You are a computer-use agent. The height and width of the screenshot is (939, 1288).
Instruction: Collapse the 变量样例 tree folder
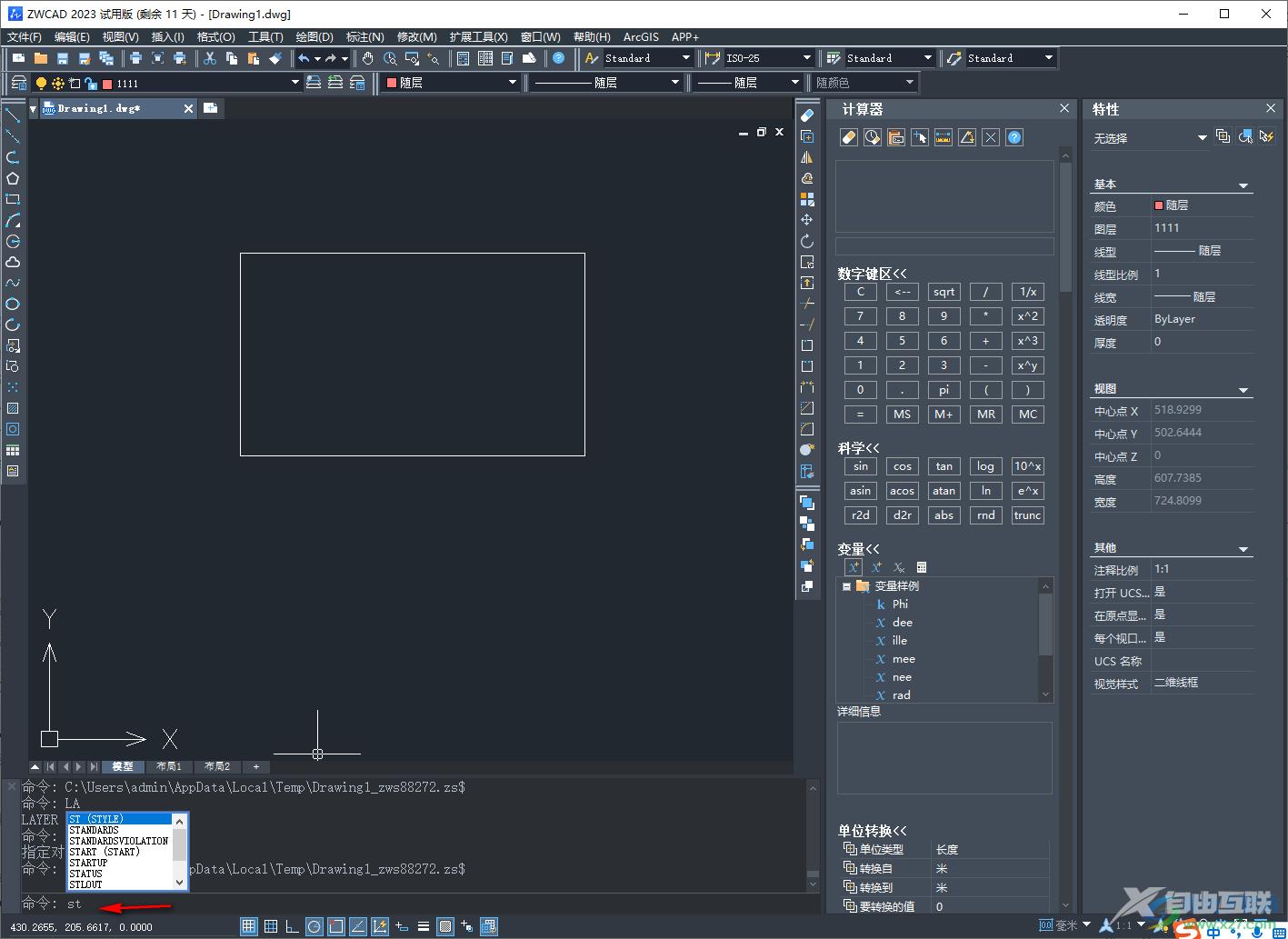coord(846,586)
